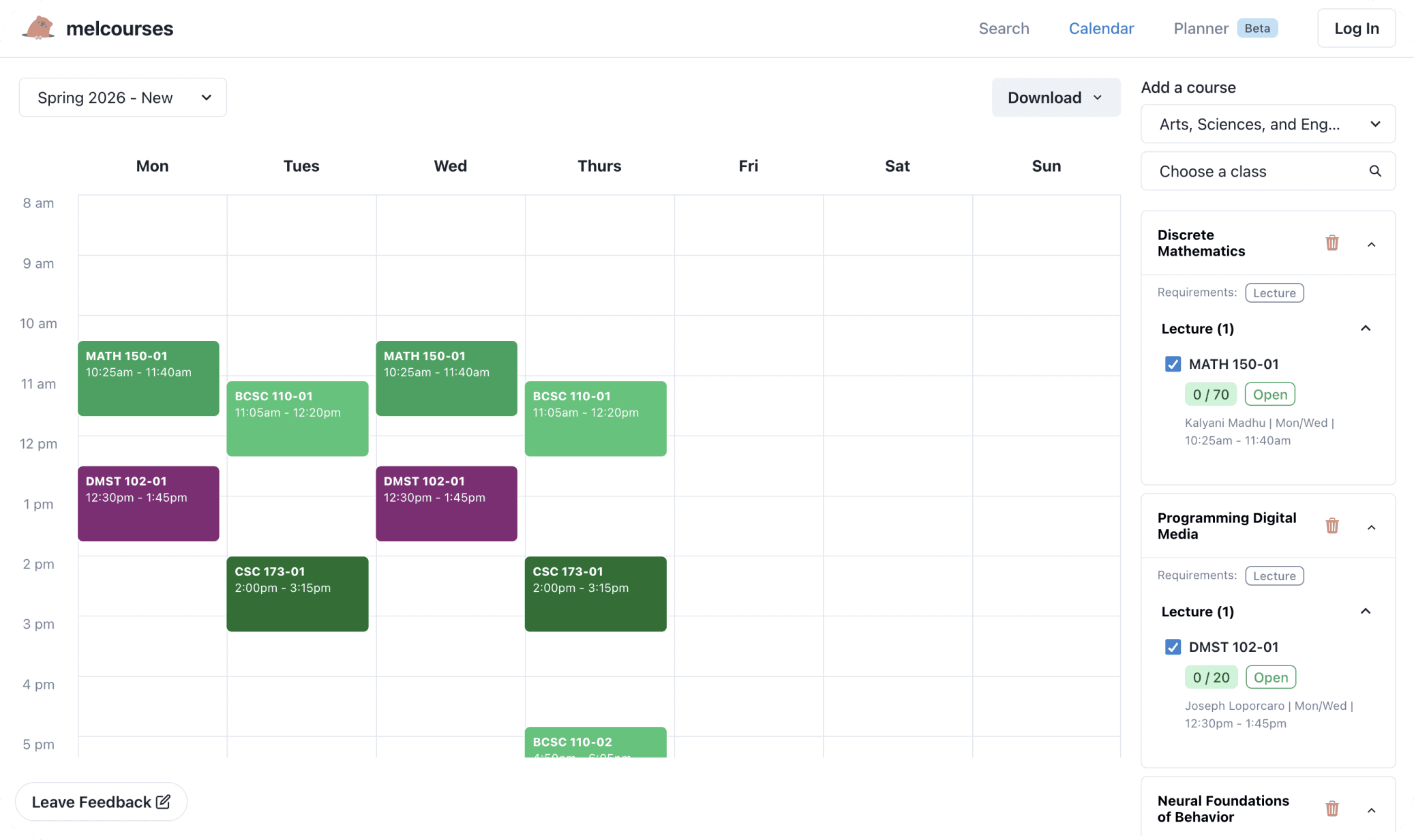Switch to the Calendar tab
This screenshot has height=840, width=1414.
click(1101, 29)
